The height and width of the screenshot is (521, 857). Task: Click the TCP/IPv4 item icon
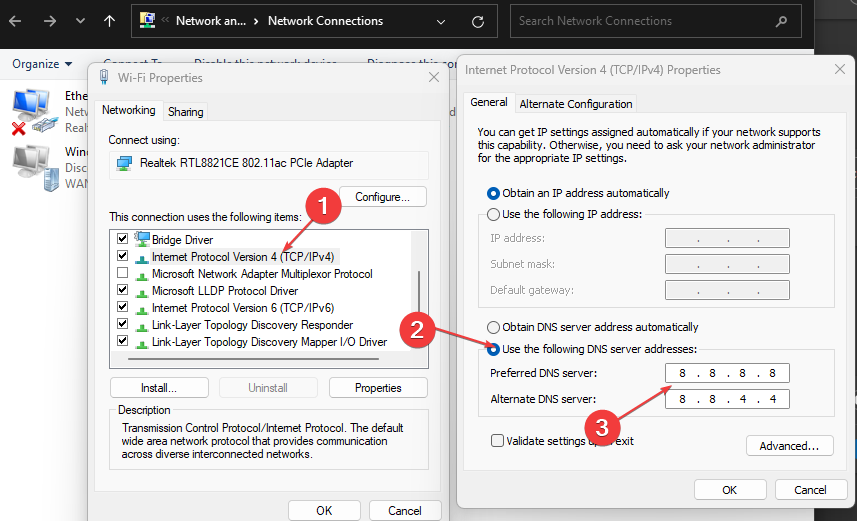[x=142, y=257]
